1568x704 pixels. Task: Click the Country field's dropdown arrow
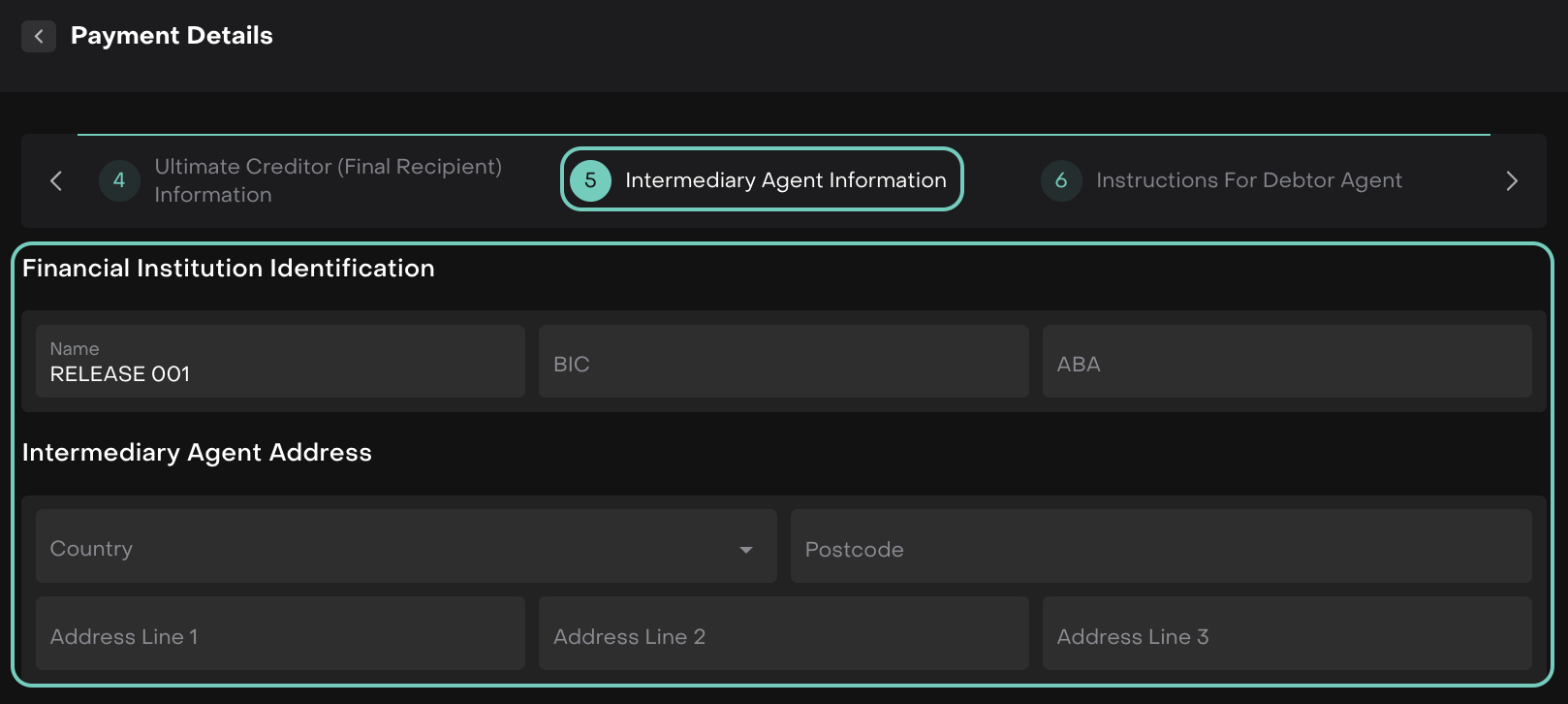745,550
